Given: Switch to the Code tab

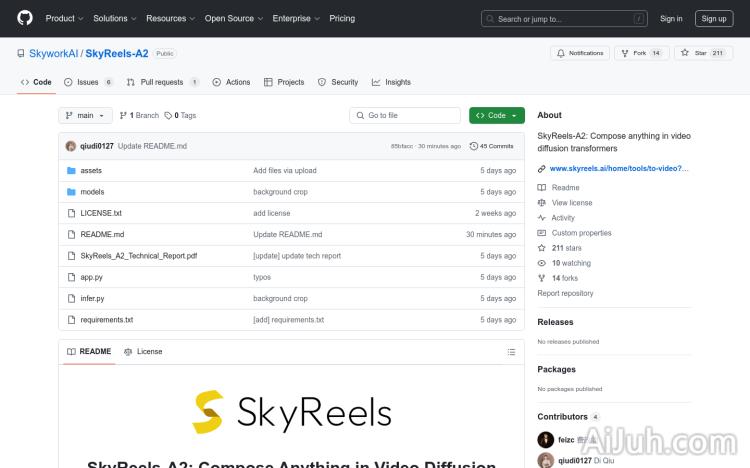Looking at the screenshot, I should pos(36,82).
